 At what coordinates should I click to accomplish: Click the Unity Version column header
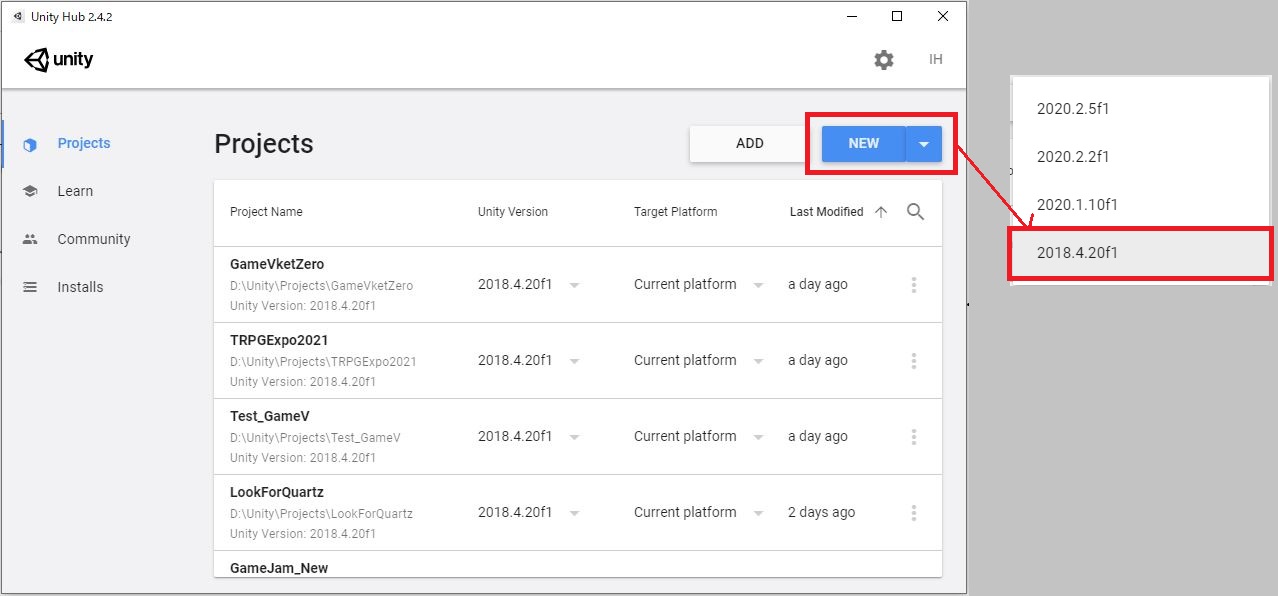(x=513, y=212)
